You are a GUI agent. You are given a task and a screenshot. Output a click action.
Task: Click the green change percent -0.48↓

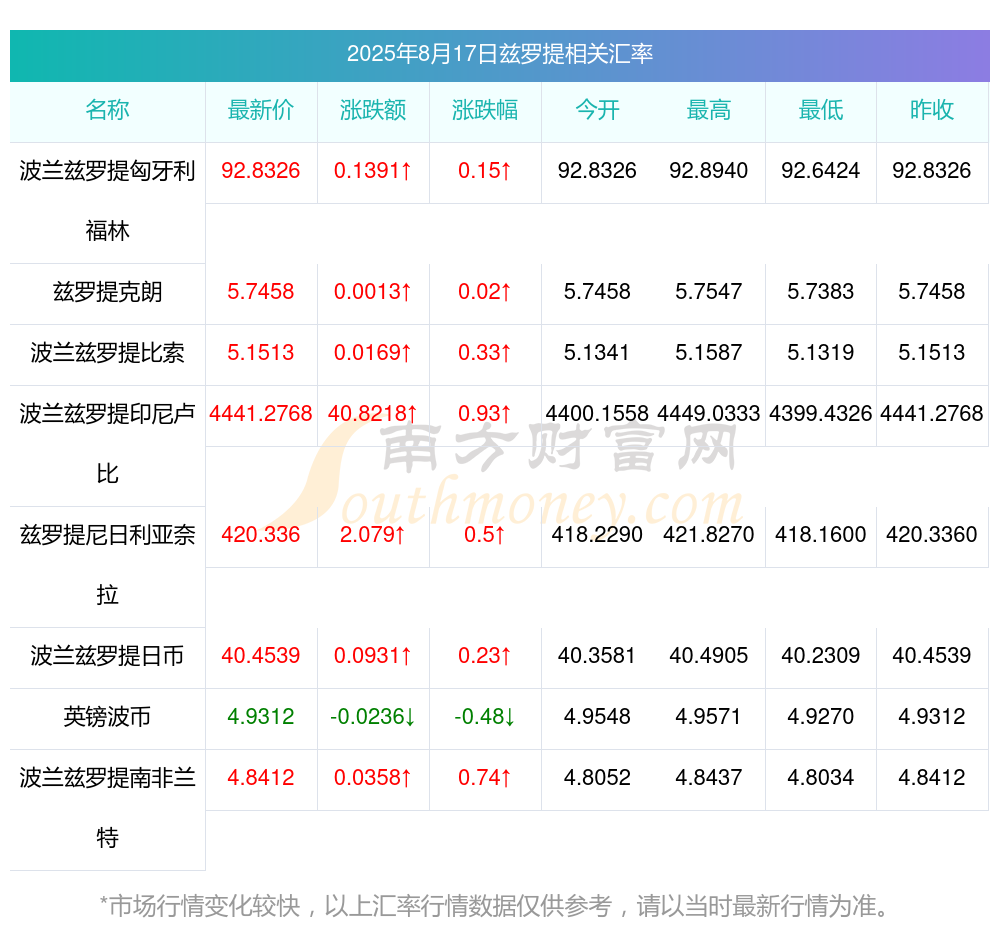coord(485,717)
